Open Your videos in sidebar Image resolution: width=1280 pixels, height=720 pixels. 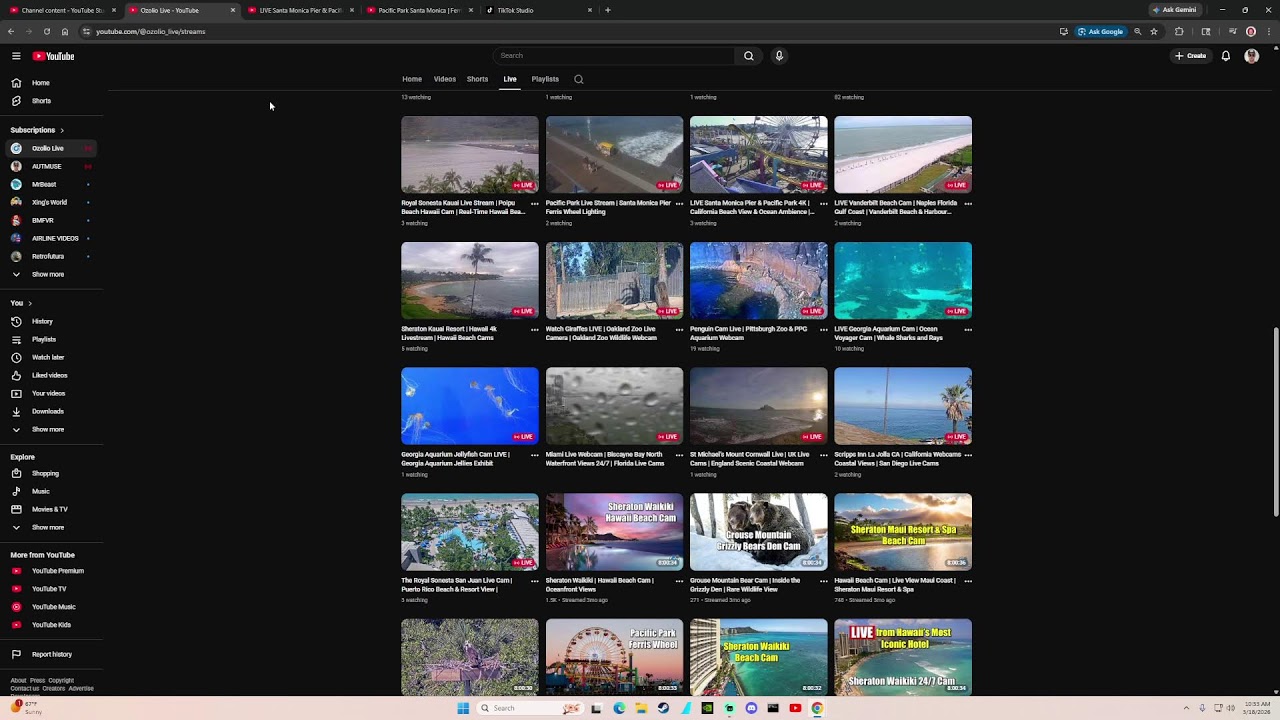(51, 394)
